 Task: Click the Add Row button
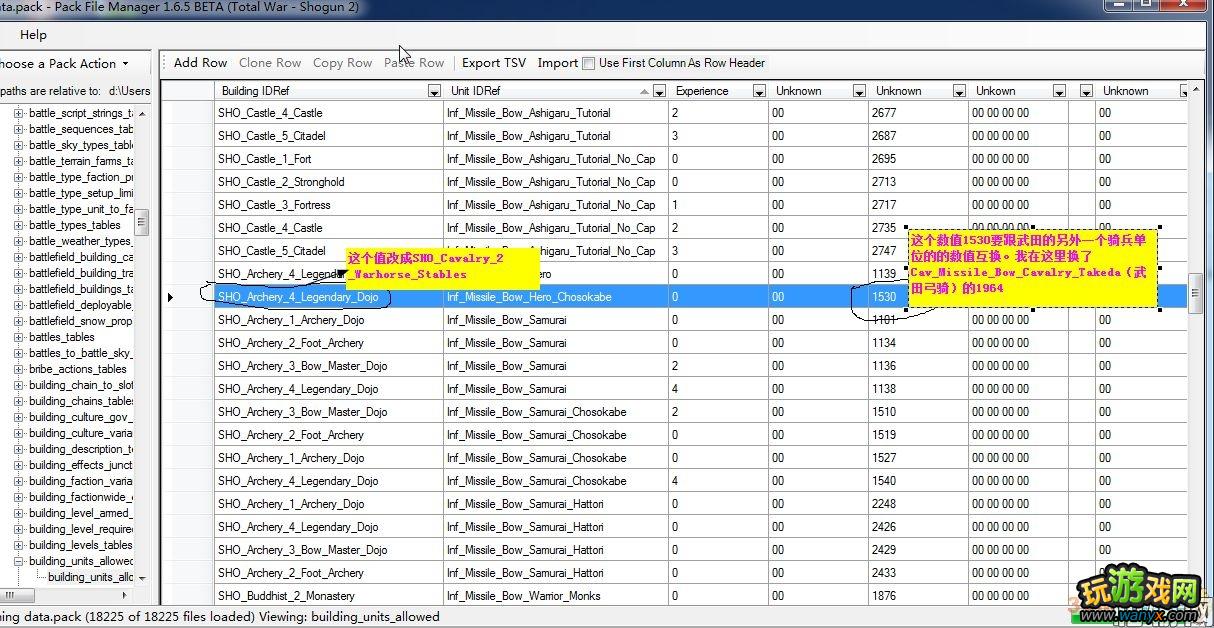point(200,62)
